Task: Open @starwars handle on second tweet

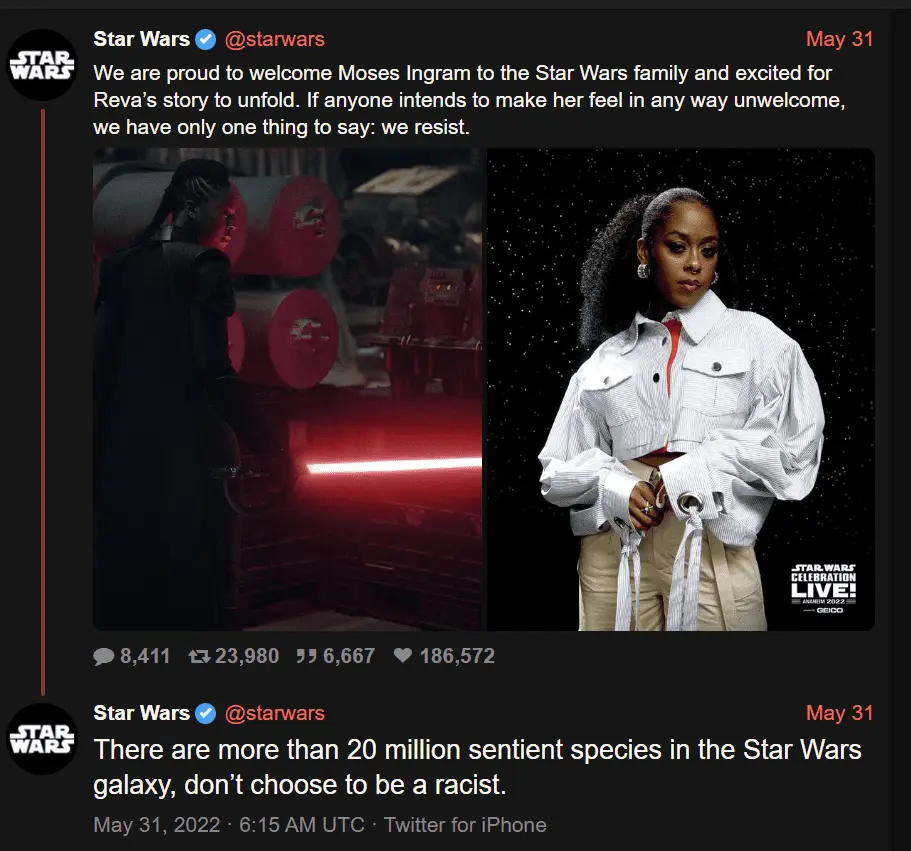Action: click(x=274, y=713)
